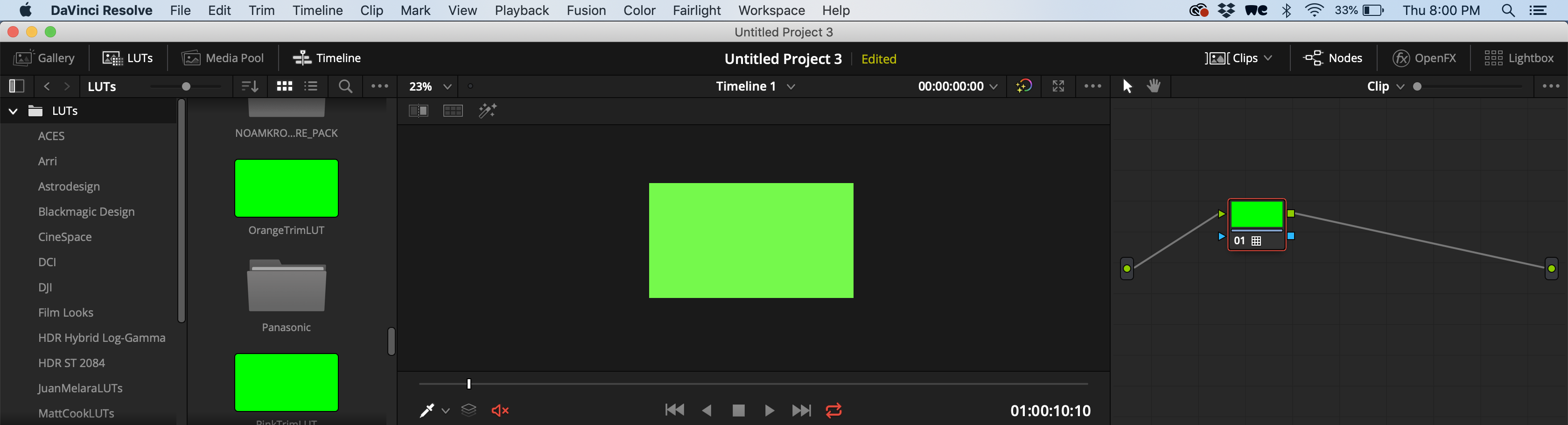1568x425 pixels.
Task: Switch LUT browser to list view
Action: point(311,86)
